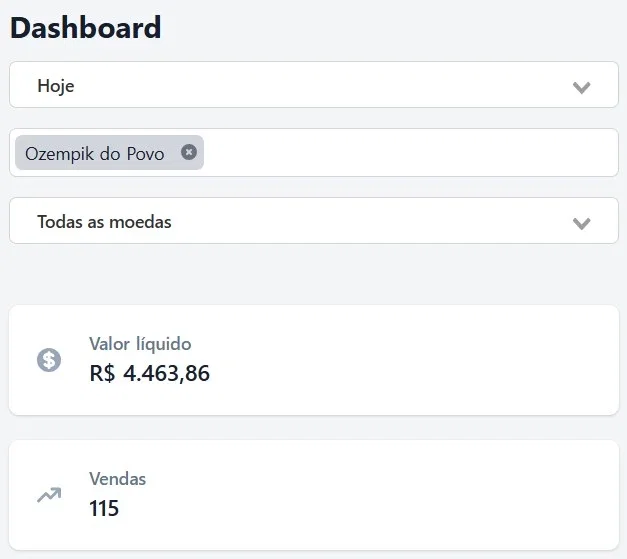
Task: Click the word Povo in product tag
Action: pos(145,154)
